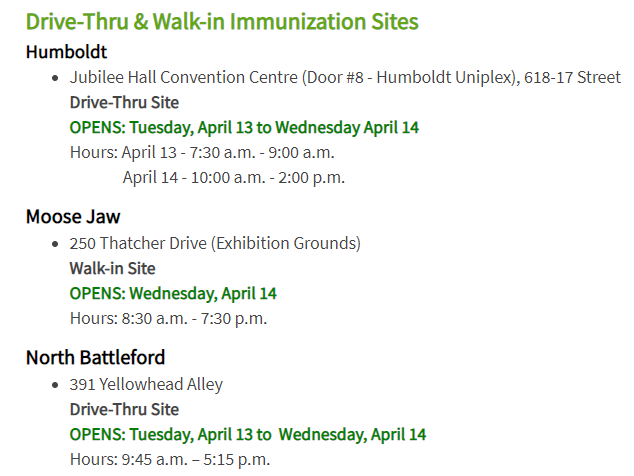
Task: Click the Drive-Thru & Walk-in Immunization Sites heading
Action: point(222,21)
